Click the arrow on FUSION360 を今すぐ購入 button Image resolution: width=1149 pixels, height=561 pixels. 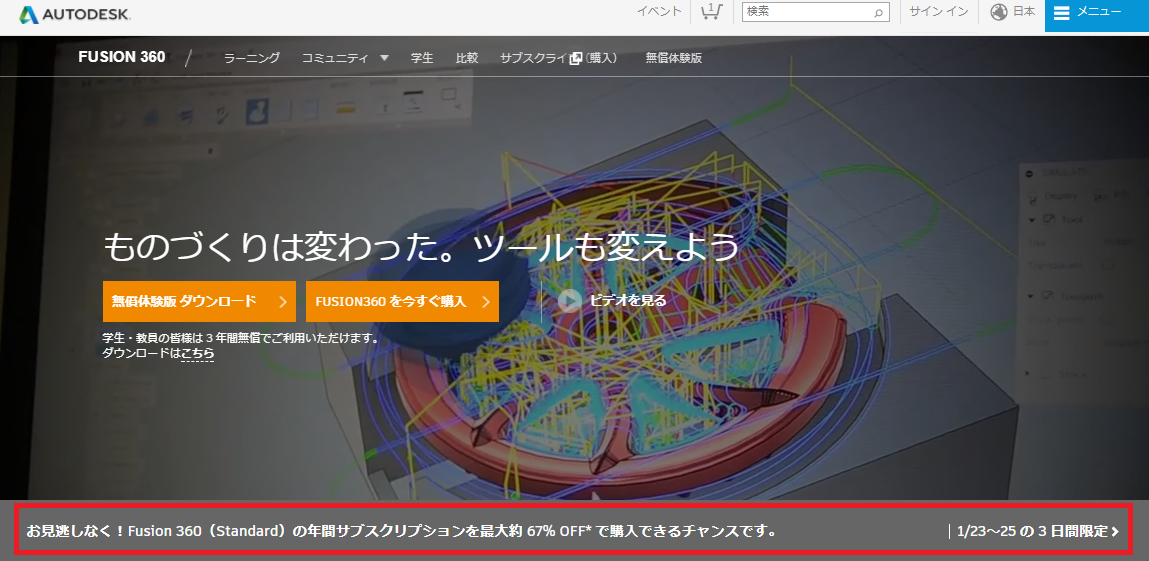click(x=485, y=302)
